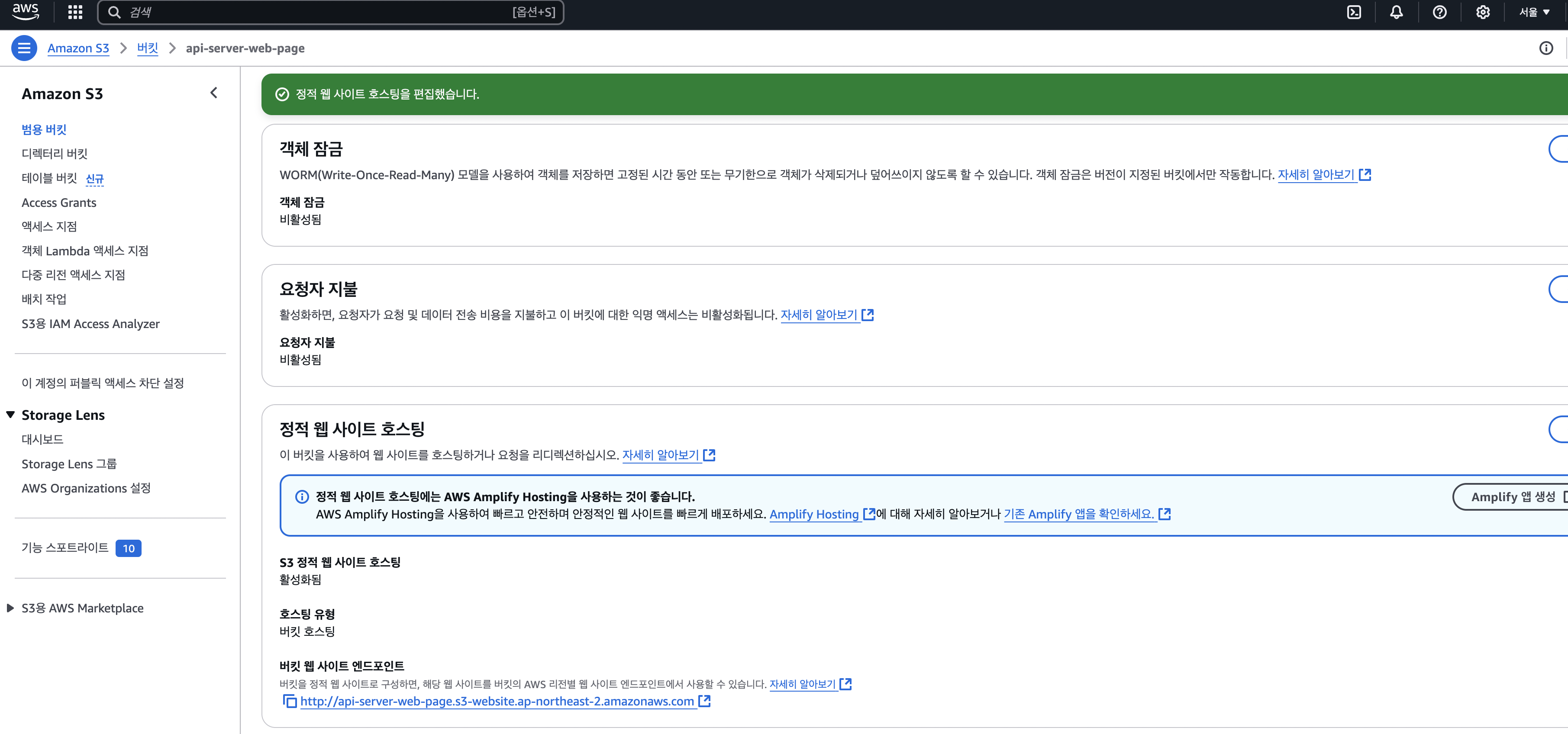1568x734 pixels.
Task: Open the services grid menu icon
Action: click(75, 12)
